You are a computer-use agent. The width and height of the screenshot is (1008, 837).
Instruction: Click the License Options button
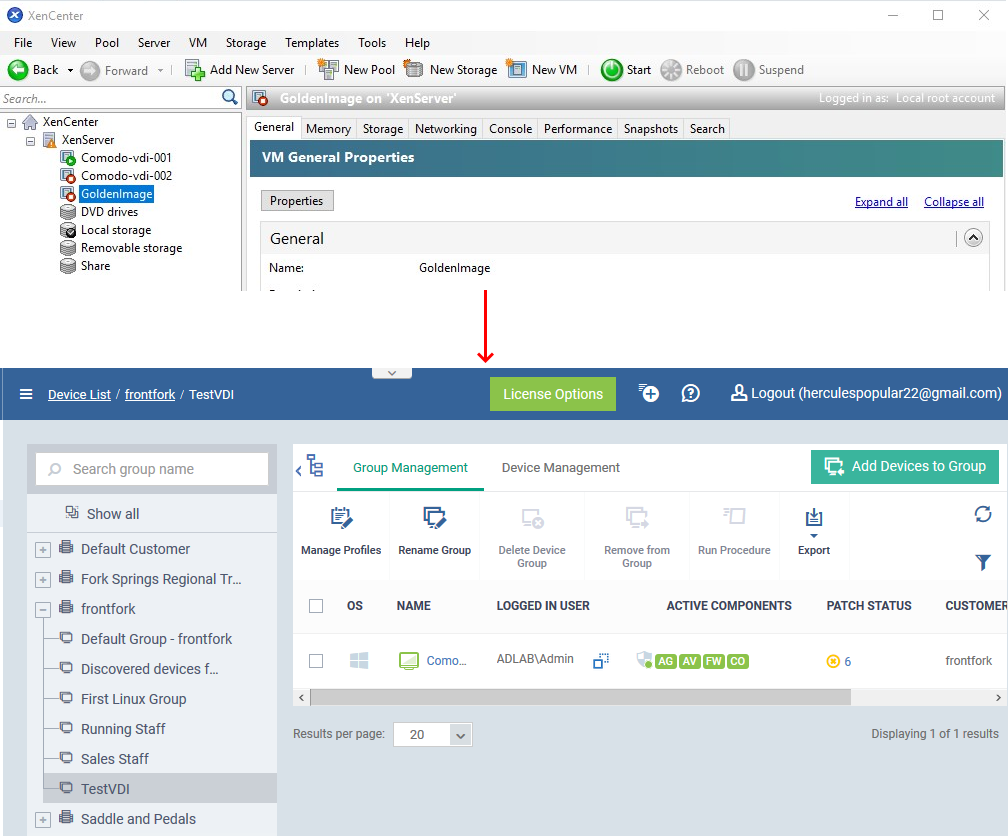coord(552,394)
